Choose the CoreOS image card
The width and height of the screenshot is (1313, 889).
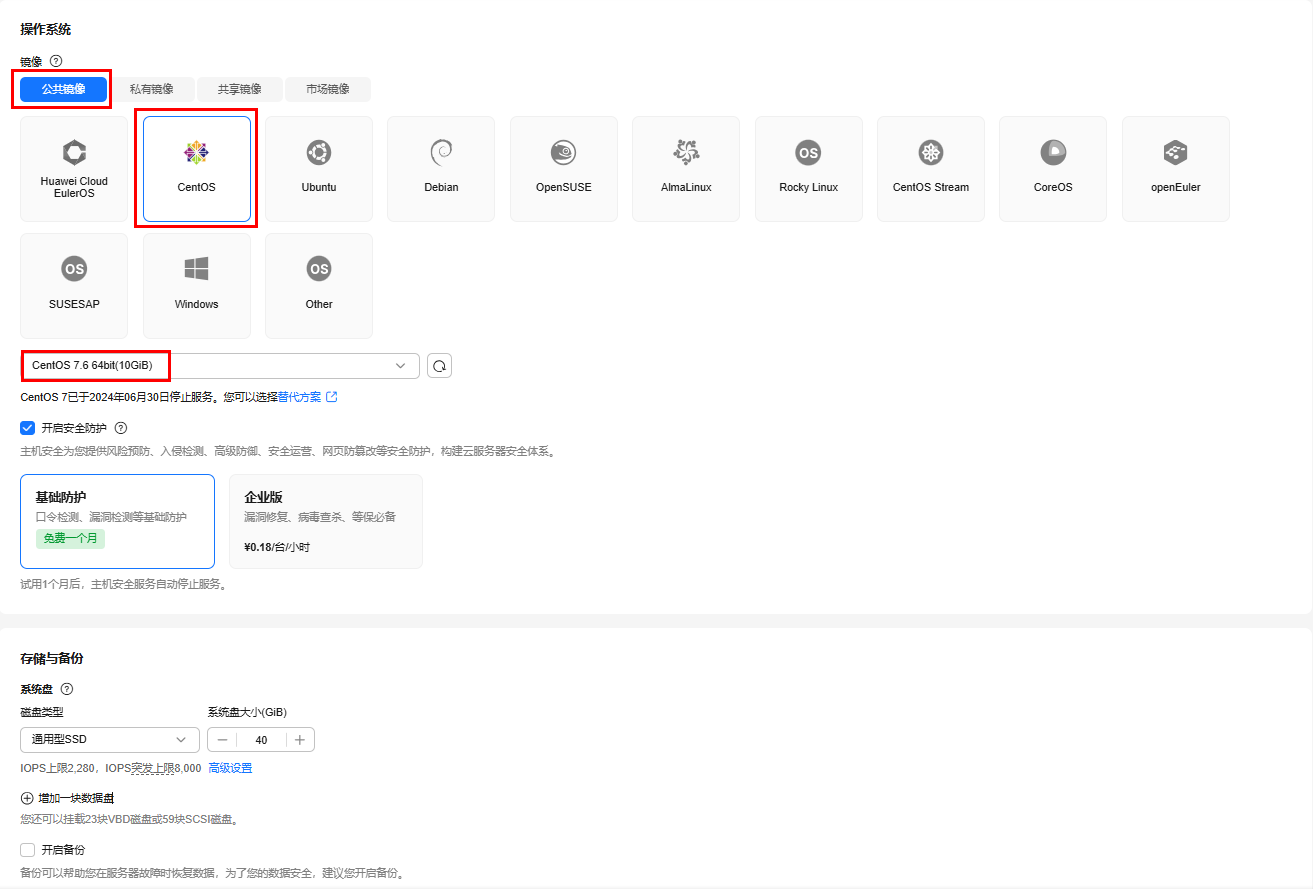1053,169
